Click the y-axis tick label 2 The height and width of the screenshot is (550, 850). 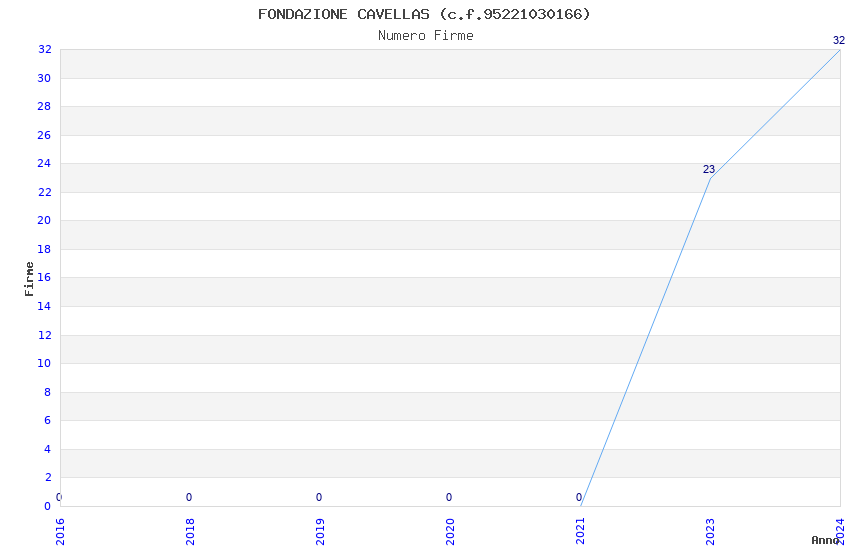(48, 477)
